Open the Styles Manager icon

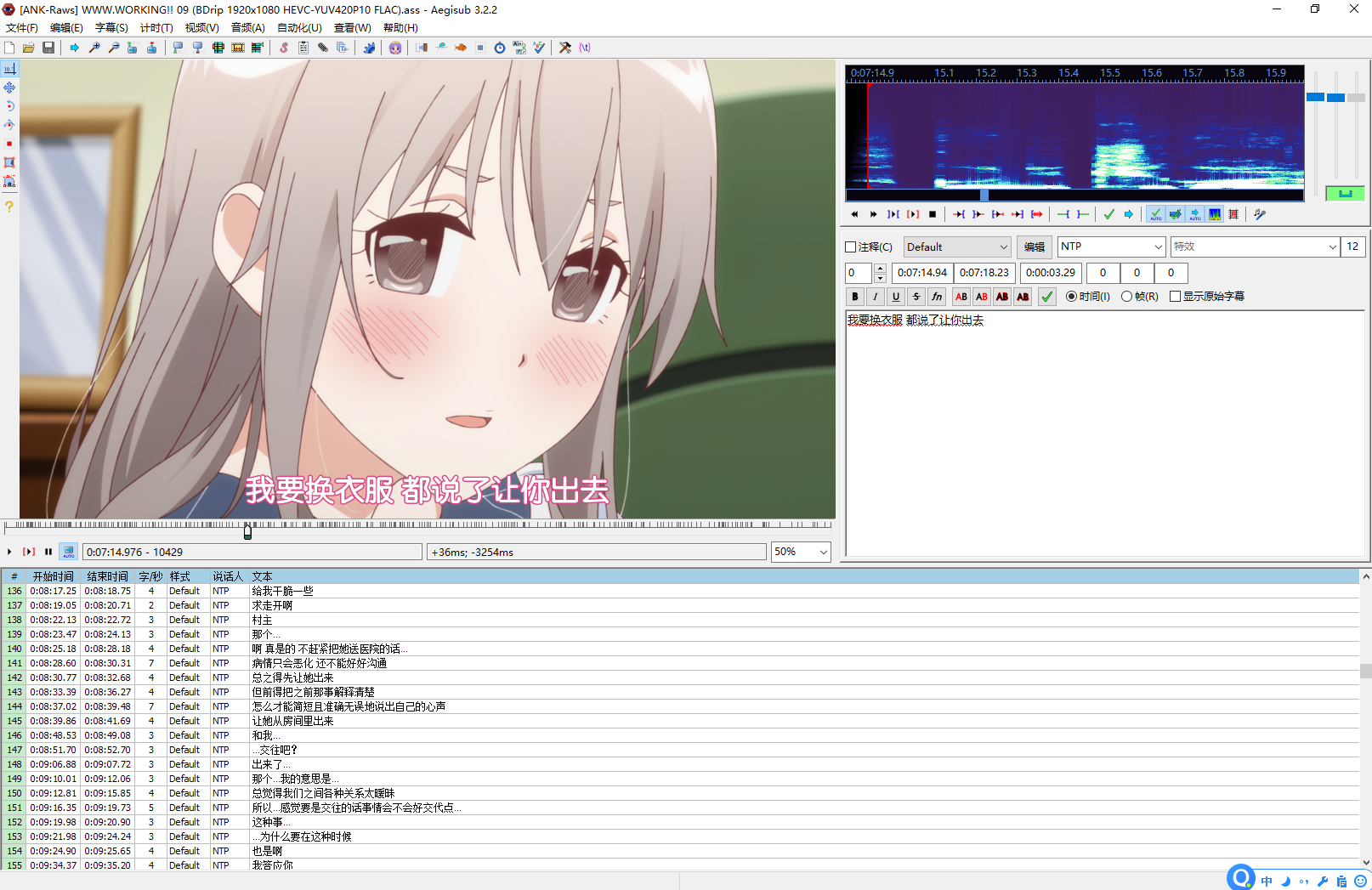pos(284,48)
